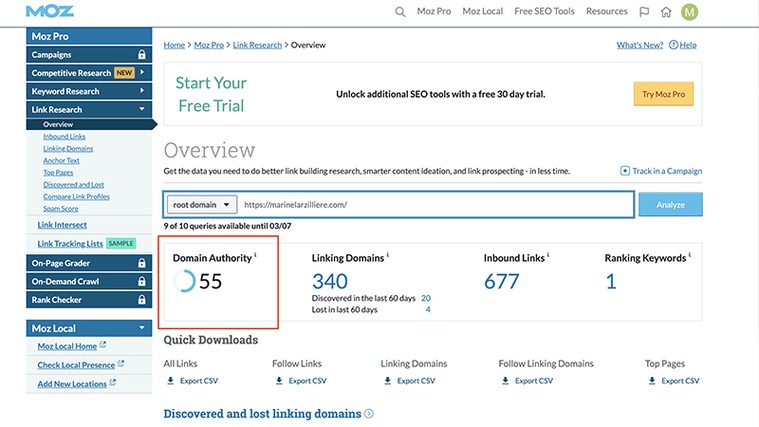Click the URL input field
759x427 pixels.
click(437, 205)
